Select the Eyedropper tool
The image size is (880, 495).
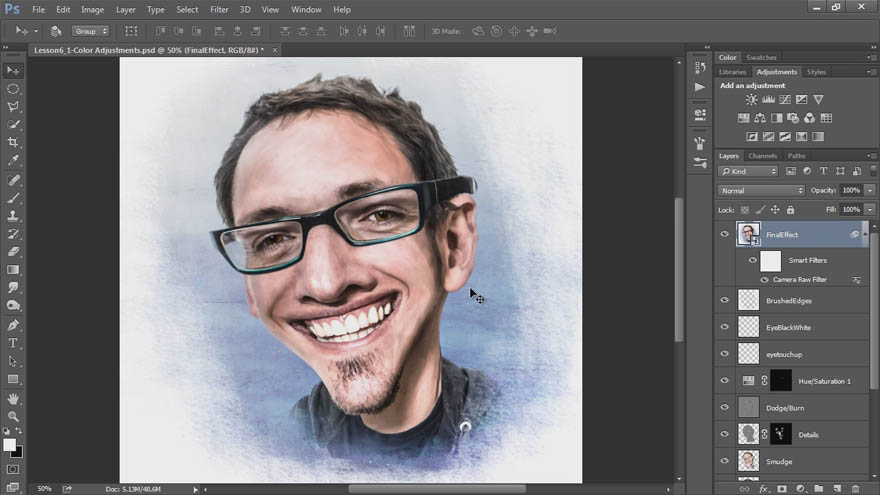pos(13,161)
